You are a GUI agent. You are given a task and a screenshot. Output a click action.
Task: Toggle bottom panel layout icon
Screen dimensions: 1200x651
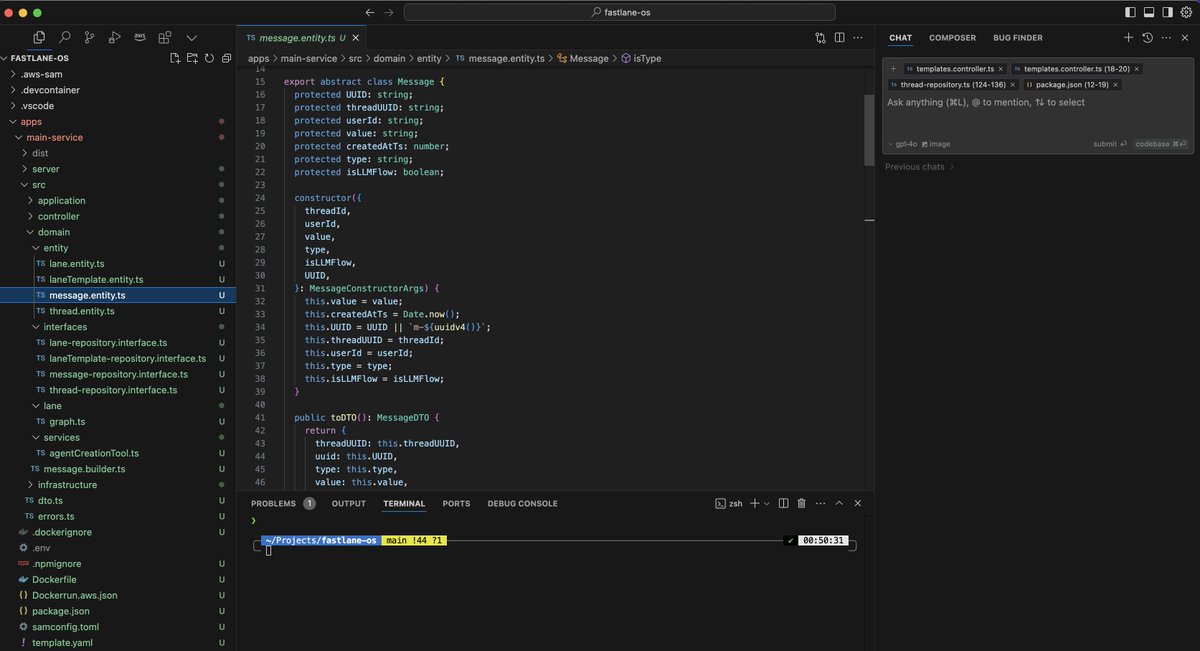pos(1149,12)
